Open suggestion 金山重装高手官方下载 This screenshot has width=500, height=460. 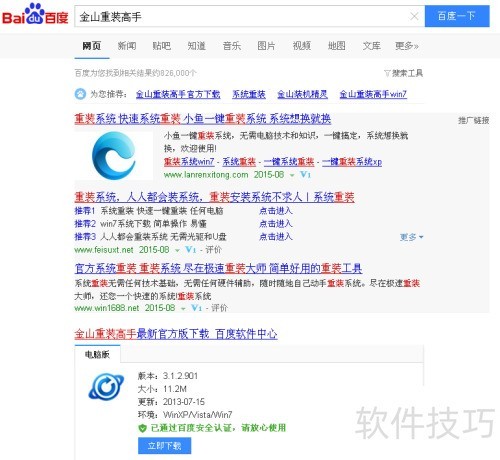coord(178,94)
